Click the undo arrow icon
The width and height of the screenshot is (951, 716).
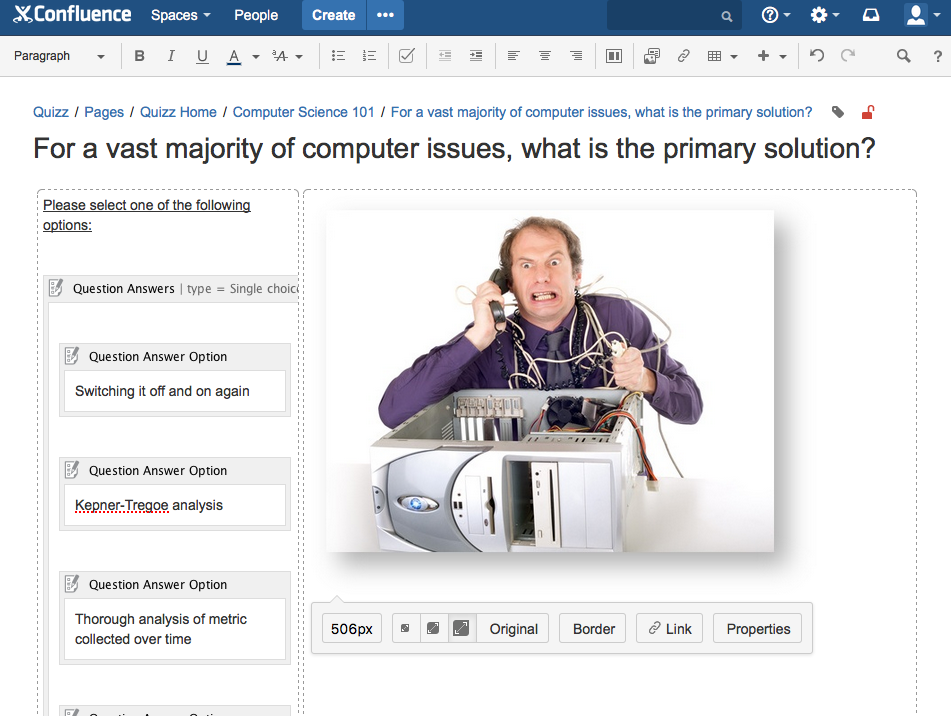[x=817, y=56]
